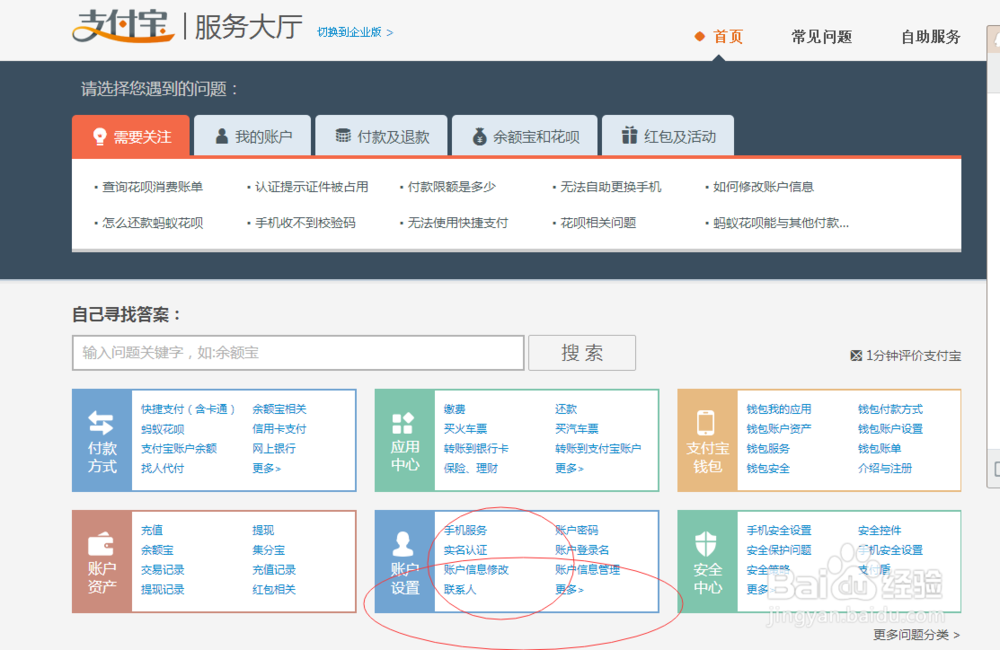Open 安全保护问题 link
Viewport: 1000px width, 650px height.
pyautogui.click(x=779, y=550)
